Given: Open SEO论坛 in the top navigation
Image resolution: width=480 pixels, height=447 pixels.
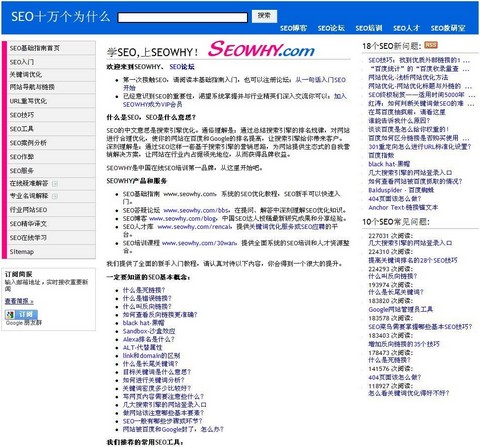Looking at the screenshot, I should point(331,28).
